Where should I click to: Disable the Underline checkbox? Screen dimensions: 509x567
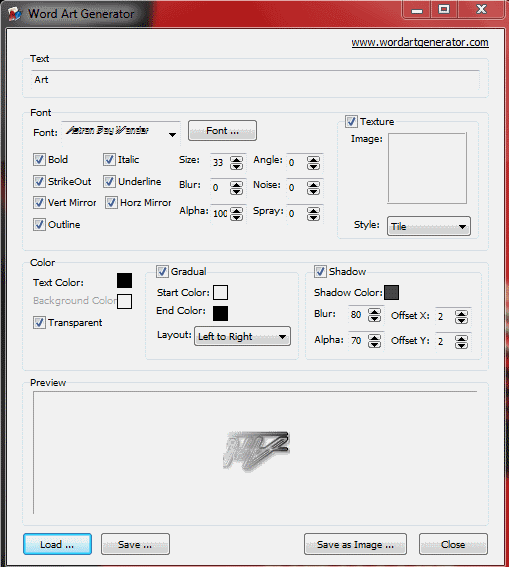[x=109, y=181]
